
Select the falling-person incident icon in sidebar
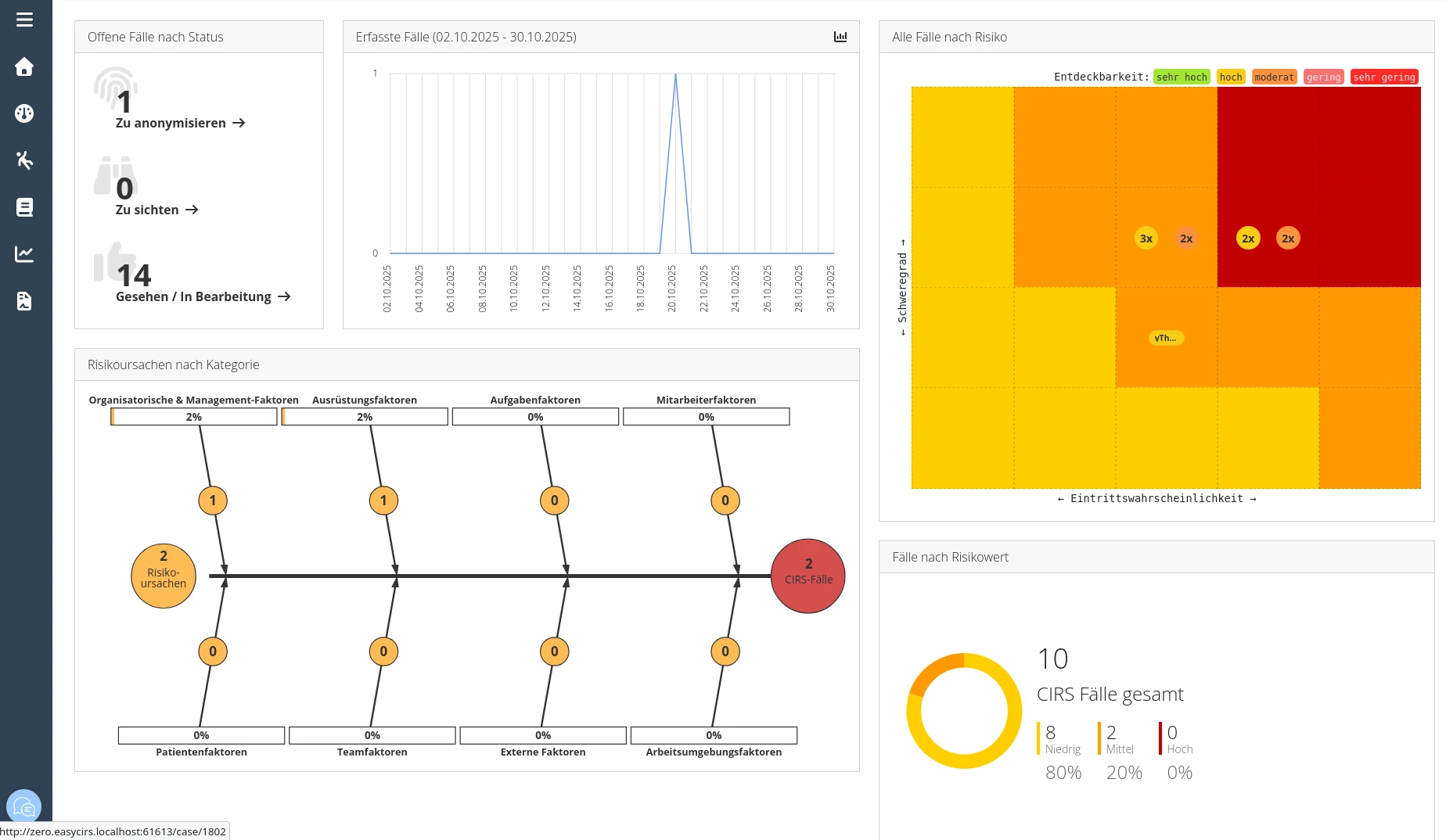pyautogui.click(x=25, y=160)
